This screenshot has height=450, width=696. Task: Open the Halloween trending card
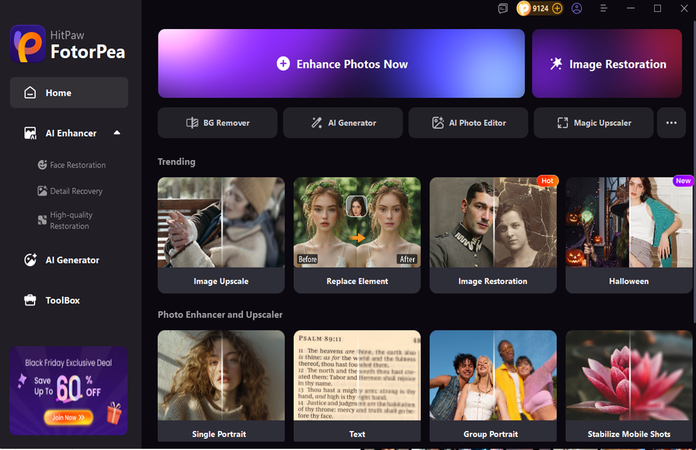[x=629, y=235]
